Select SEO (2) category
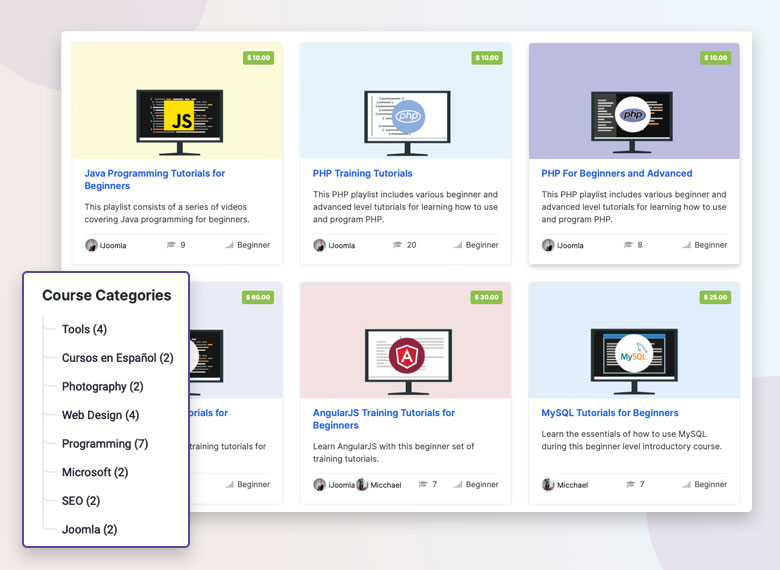The height and width of the screenshot is (570, 780). tap(81, 501)
